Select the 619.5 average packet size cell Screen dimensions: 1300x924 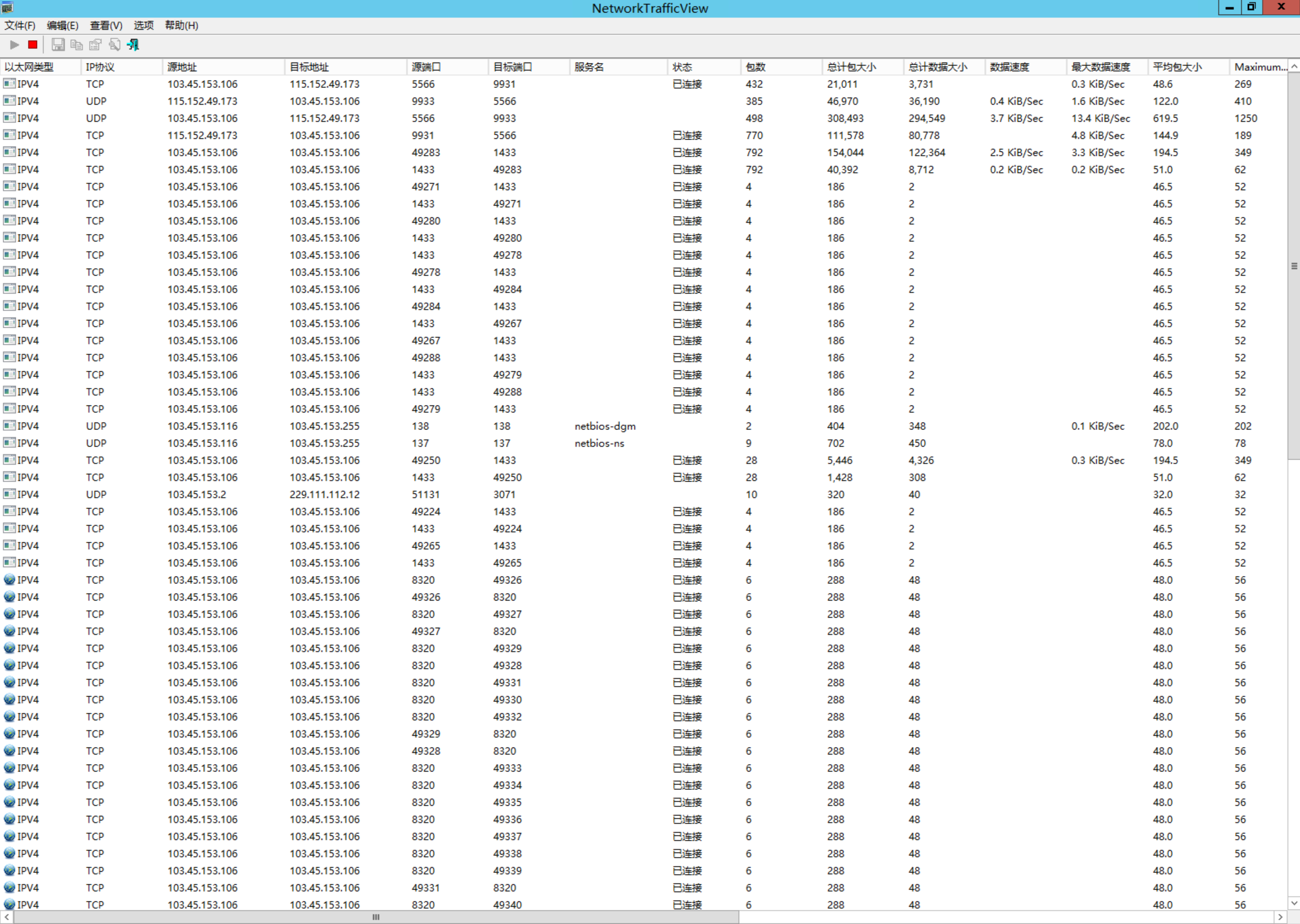pos(1165,118)
